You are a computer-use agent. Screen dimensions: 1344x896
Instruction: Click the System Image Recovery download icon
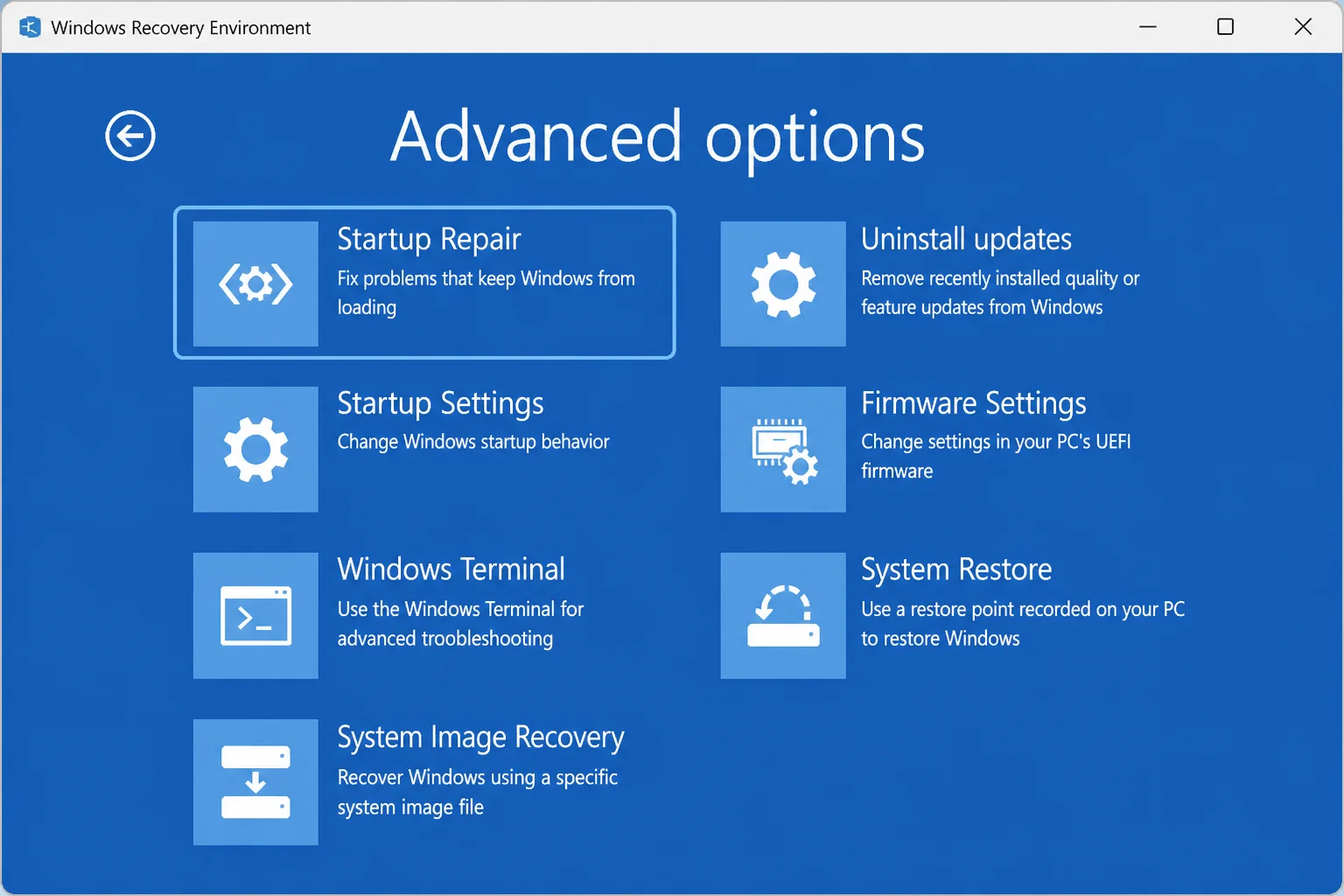pos(255,781)
